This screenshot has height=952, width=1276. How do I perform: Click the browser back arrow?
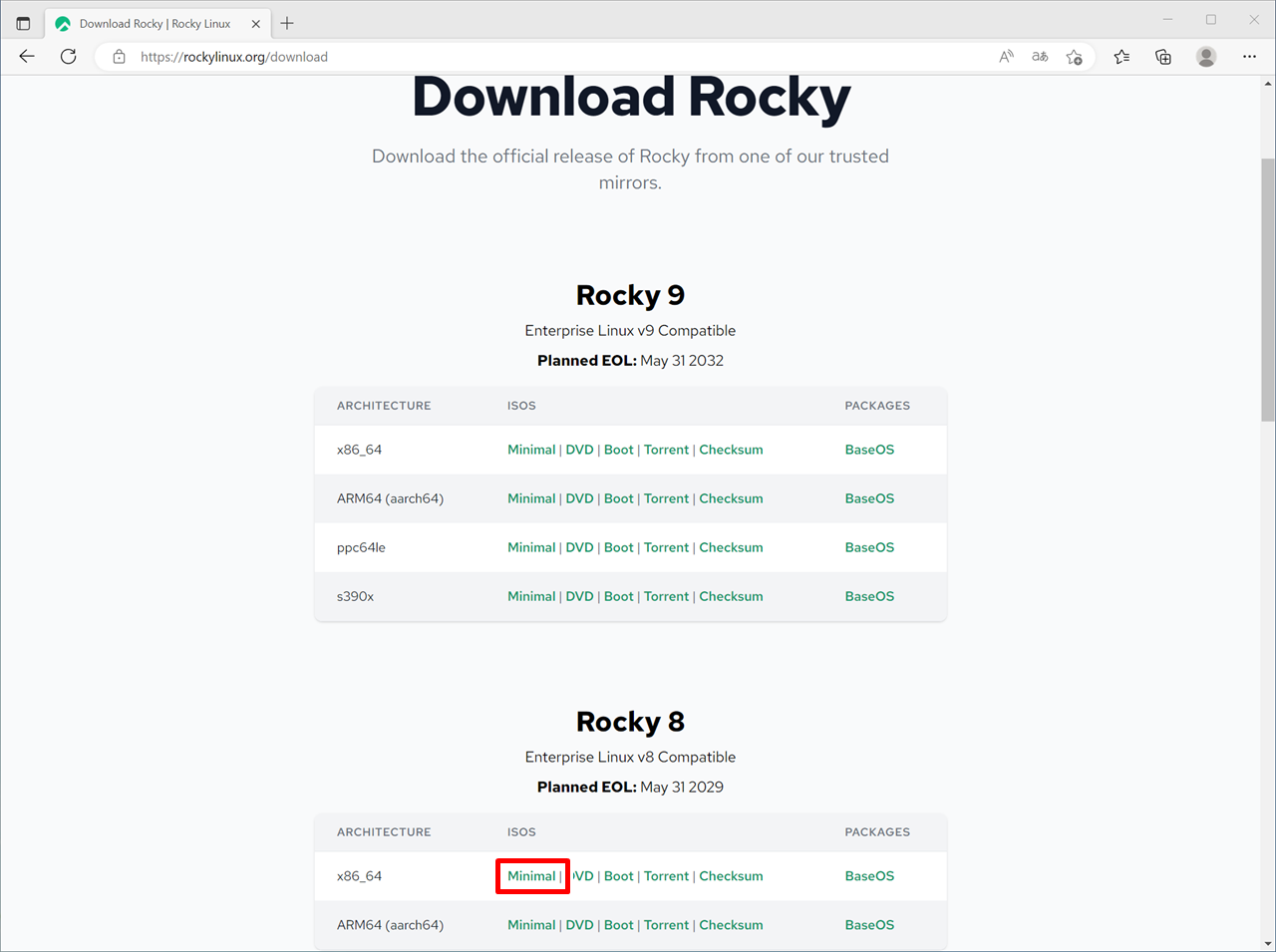point(27,57)
